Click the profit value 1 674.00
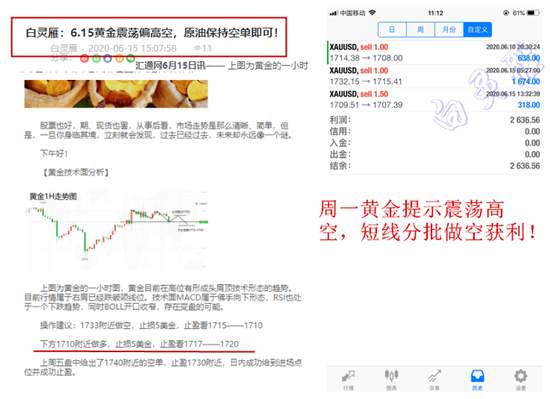Image resolution: width=550 pixels, height=399 pixels. click(x=526, y=82)
